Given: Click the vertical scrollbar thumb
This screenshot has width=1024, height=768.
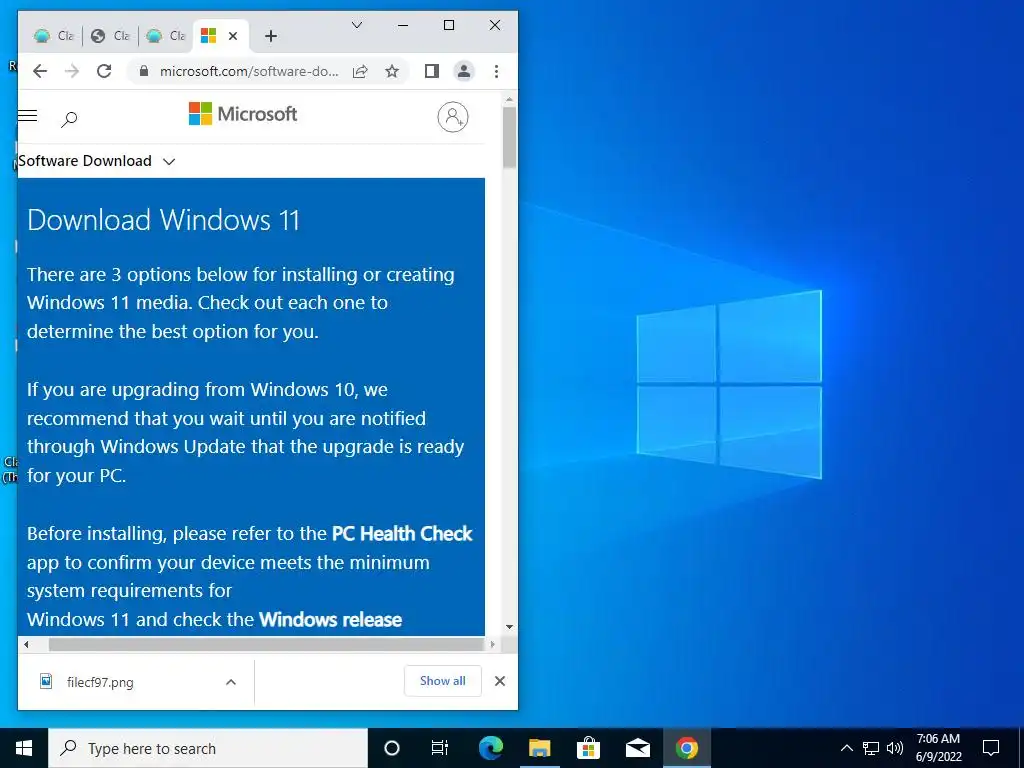Looking at the screenshot, I should [x=509, y=138].
